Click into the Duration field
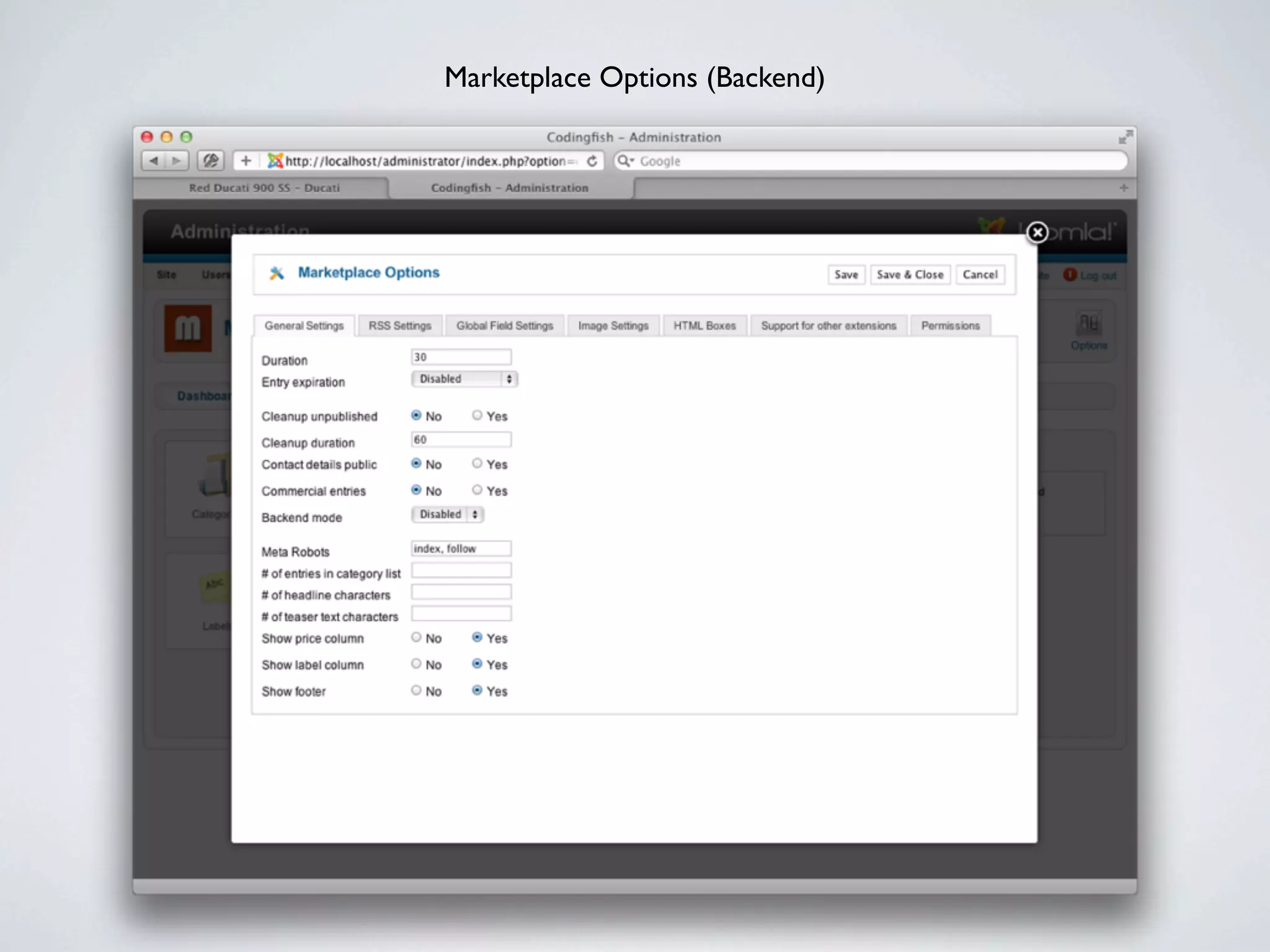 coord(461,357)
